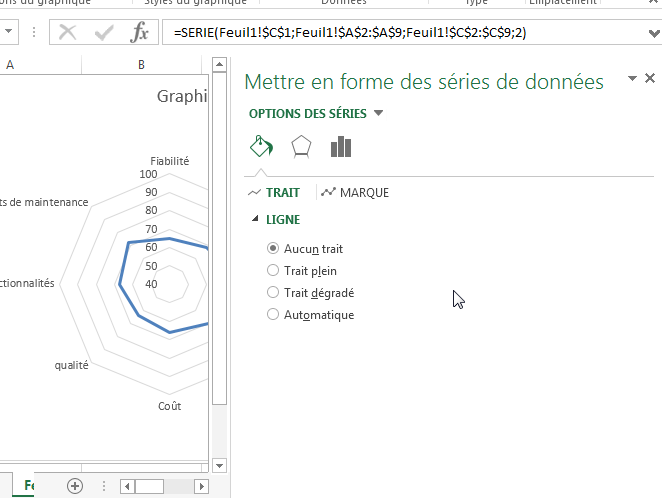Image resolution: width=662 pixels, height=498 pixels.
Task: Open the Effects pentagon icon tab
Action: (x=301, y=148)
